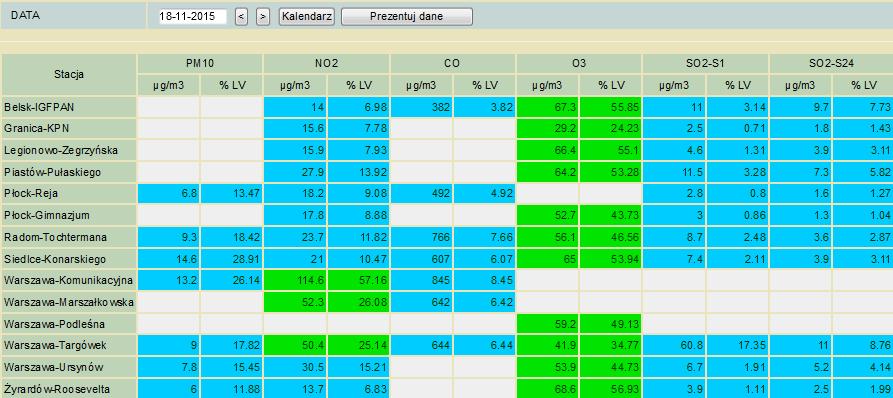Viewport: 893px width, 398px height.
Task: Click PM10 value 14.6 for Siedlce-Konarskiego
Action: click(x=169, y=259)
